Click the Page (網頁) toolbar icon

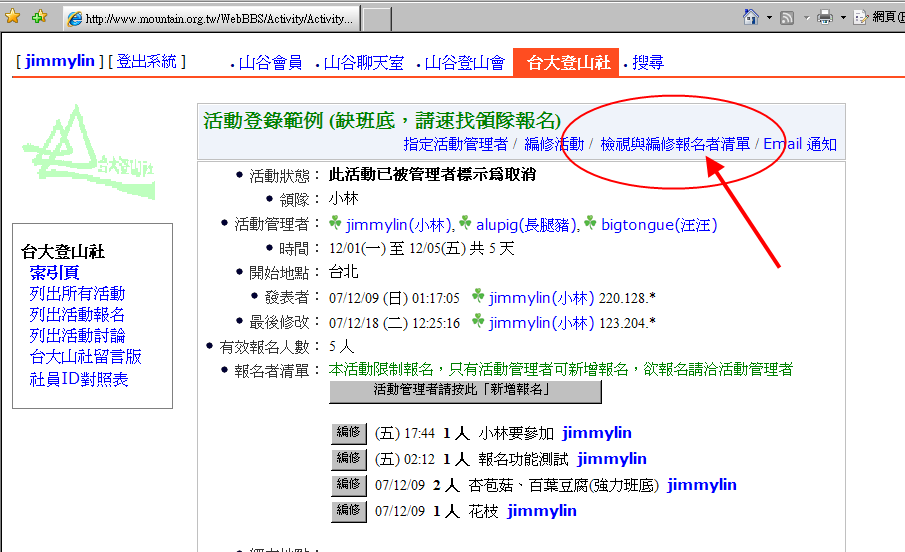pos(861,17)
